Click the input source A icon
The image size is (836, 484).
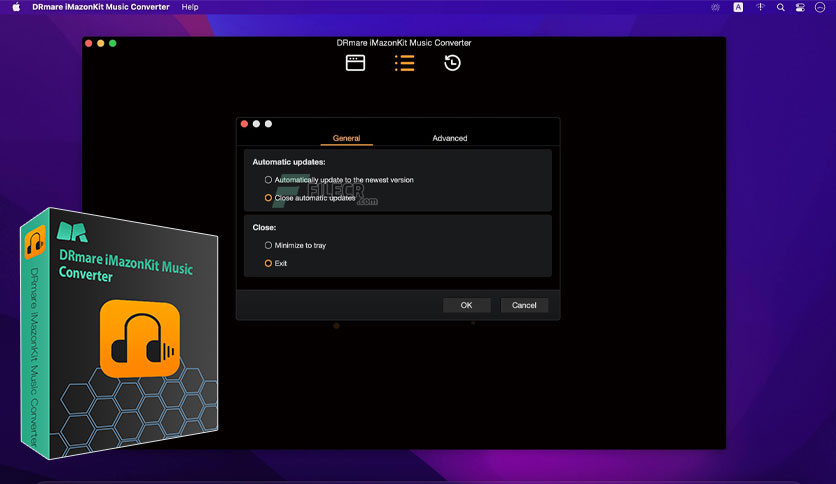click(738, 7)
